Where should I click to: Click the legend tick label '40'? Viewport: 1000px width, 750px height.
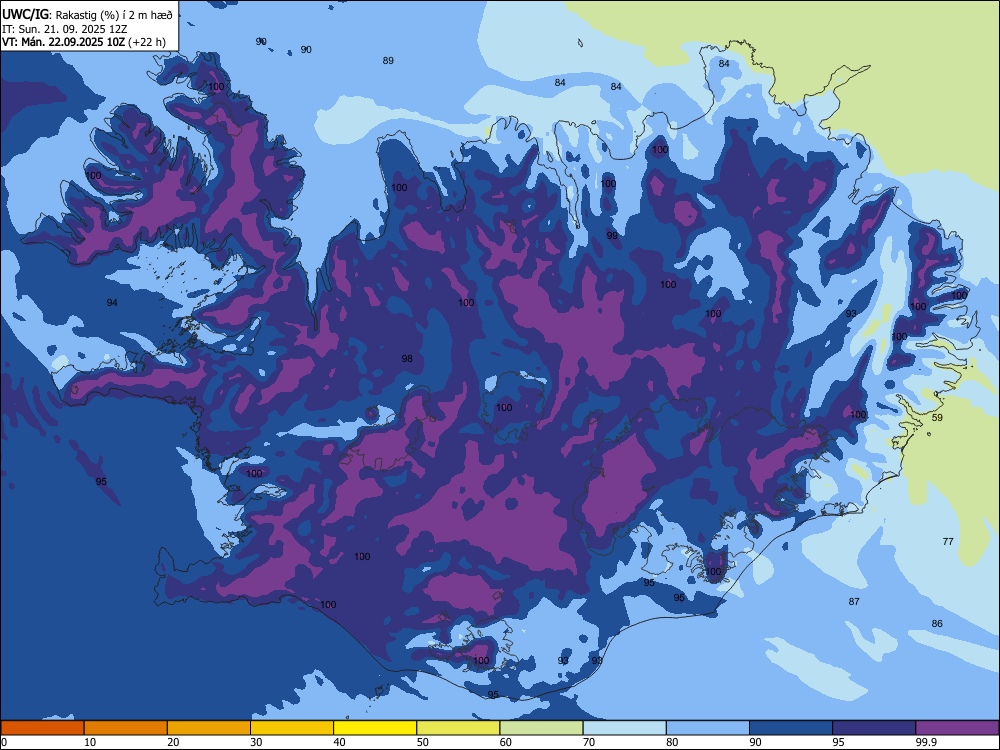point(339,742)
